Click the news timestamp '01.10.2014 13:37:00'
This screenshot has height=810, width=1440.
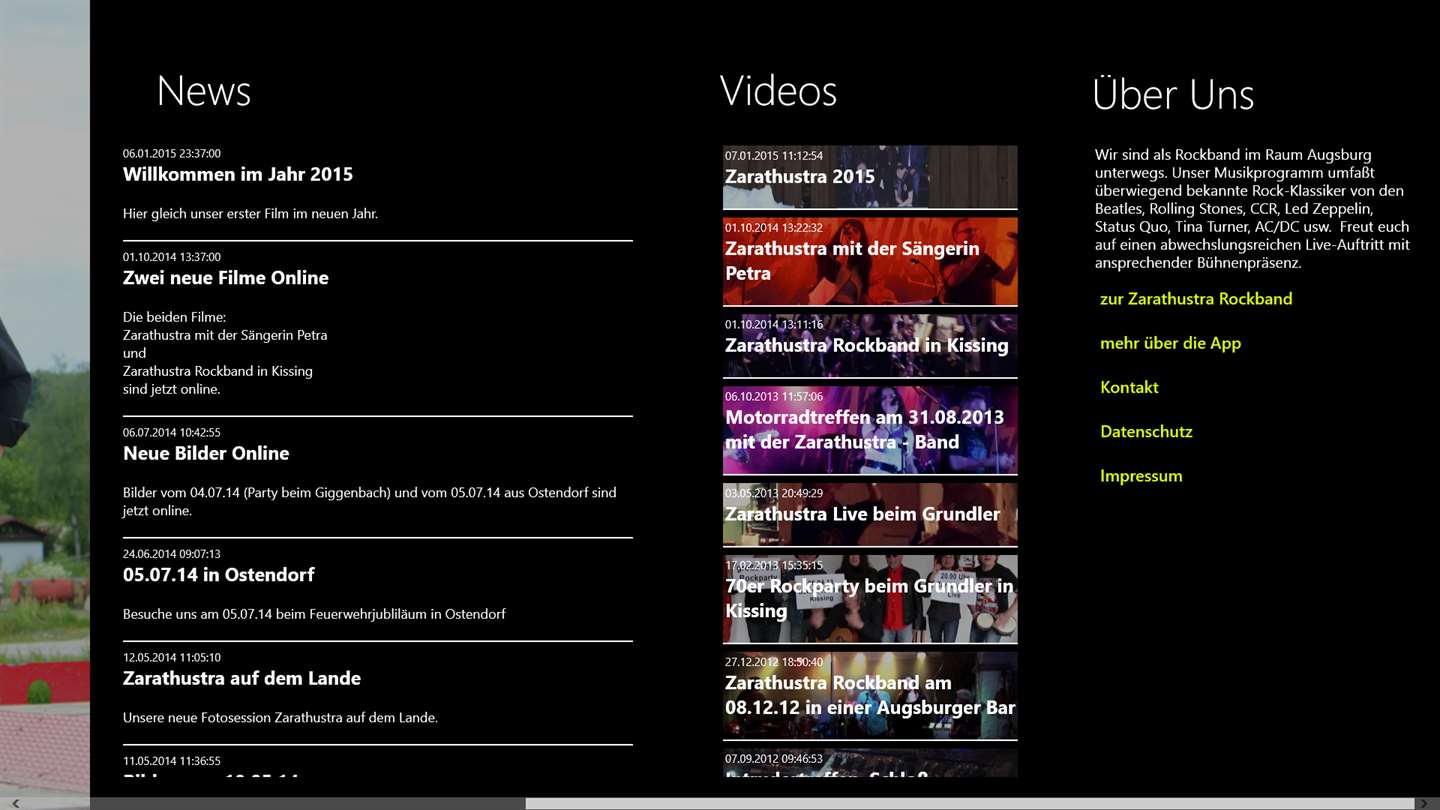click(172, 257)
